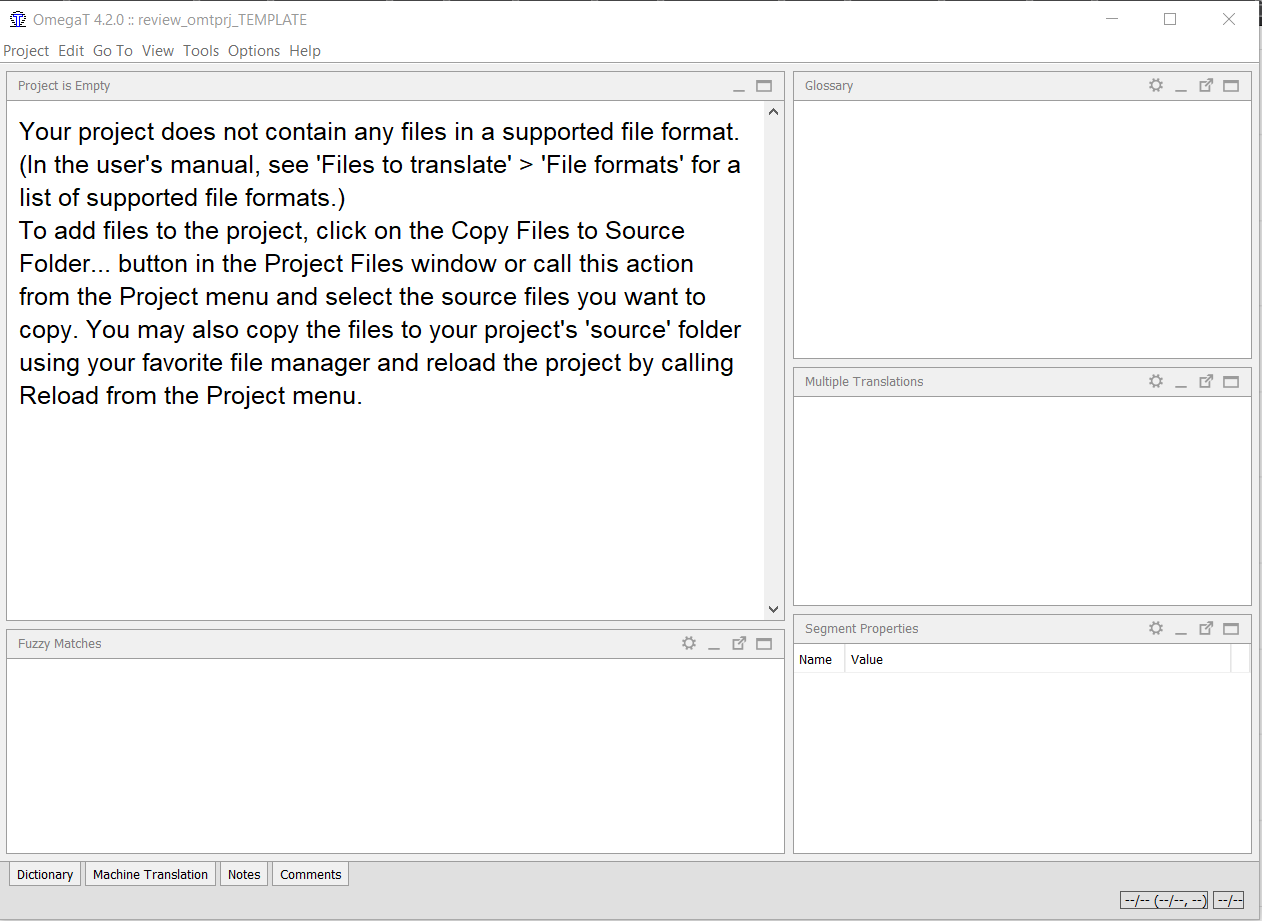Maximize the Multiple Translations pane
The image size is (1262, 921).
coord(1231,381)
